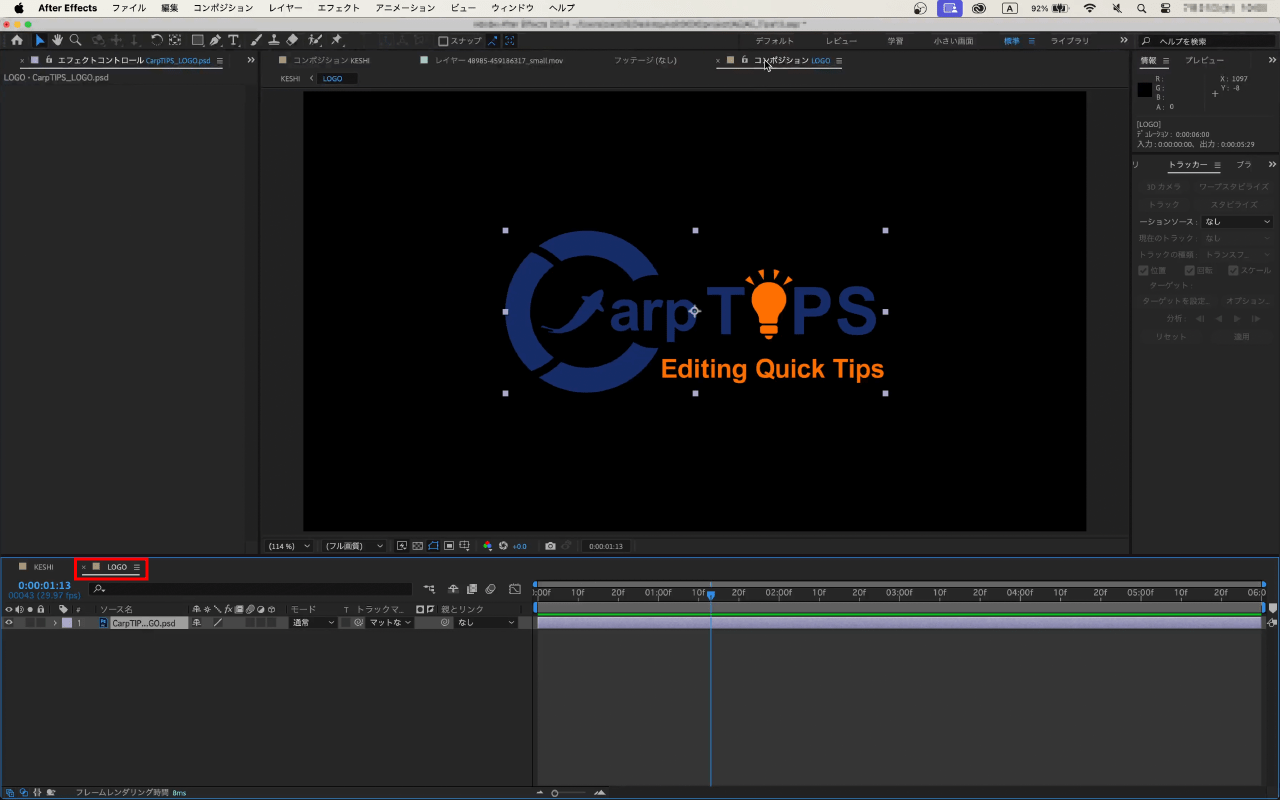Expand hidden workspaces with double chevron
This screenshot has height=800, width=1280.
(x=1124, y=41)
